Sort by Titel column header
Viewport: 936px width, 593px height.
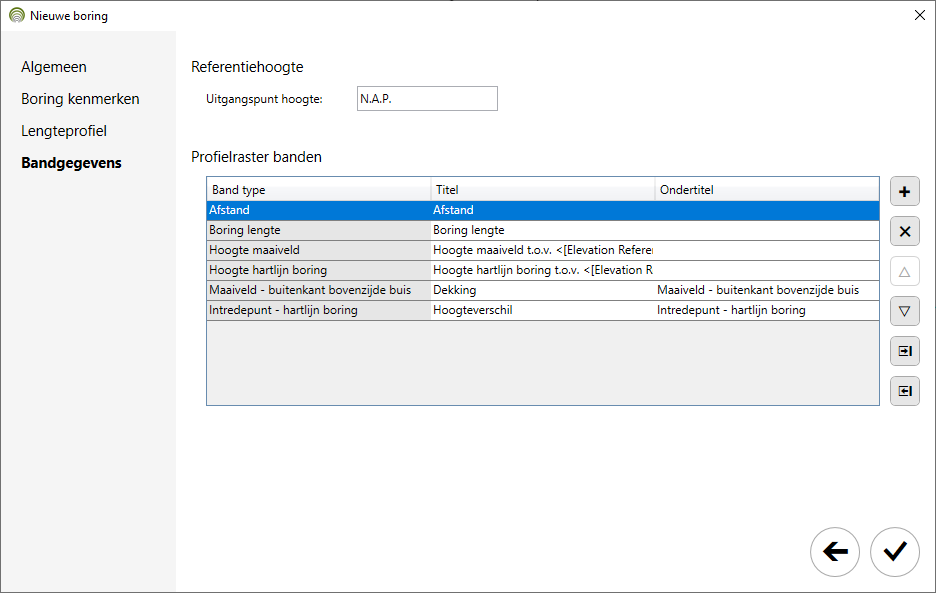(543, 190)
